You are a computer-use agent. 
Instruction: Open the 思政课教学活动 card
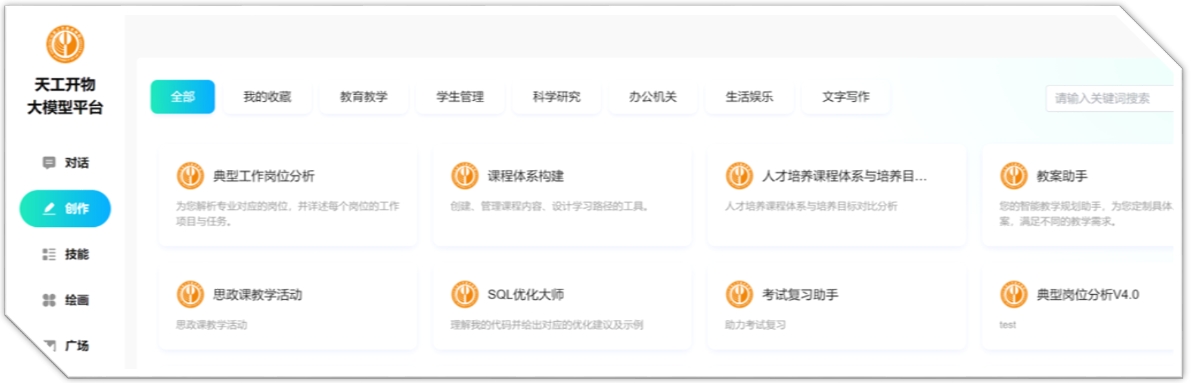(288, 307)
